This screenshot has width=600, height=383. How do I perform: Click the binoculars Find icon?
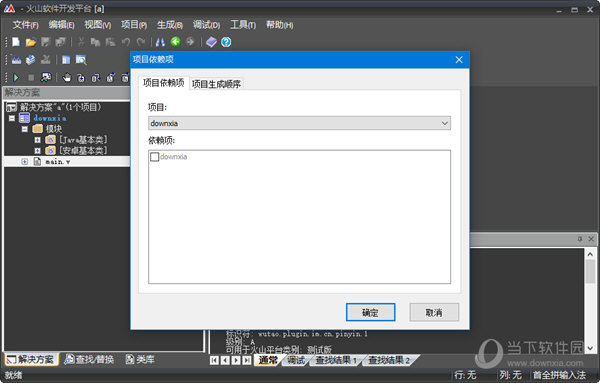160,42
